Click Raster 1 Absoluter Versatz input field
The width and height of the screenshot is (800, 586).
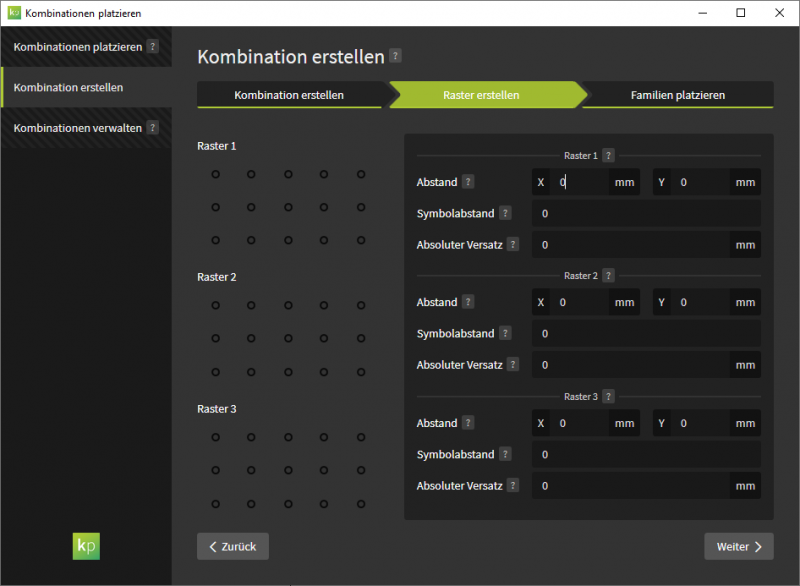632,245
